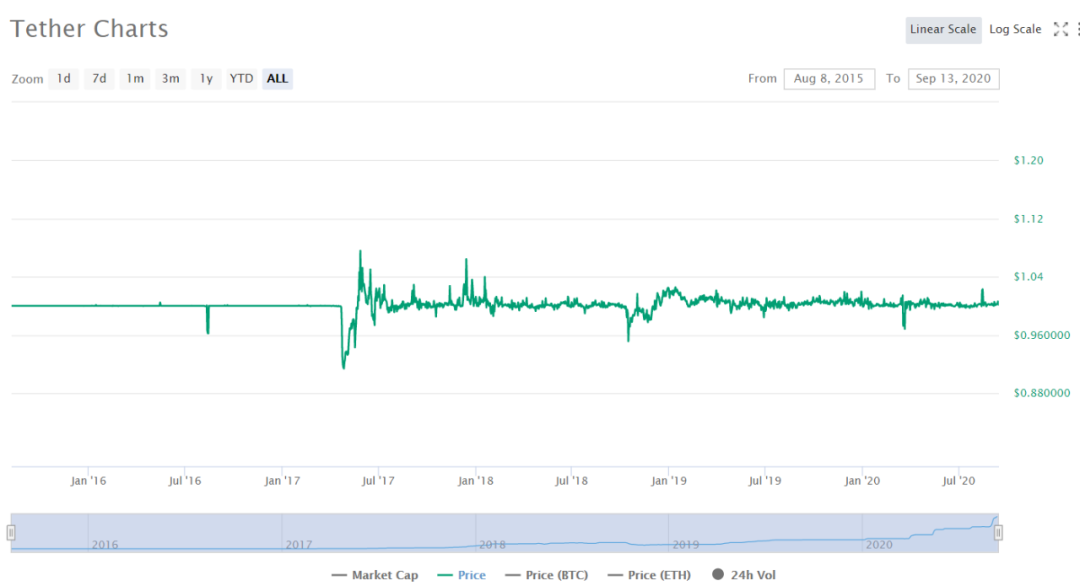Click 2020 in the navigator timeline
The width and height of the screenshot is (1080, 586).
point(879,545)
